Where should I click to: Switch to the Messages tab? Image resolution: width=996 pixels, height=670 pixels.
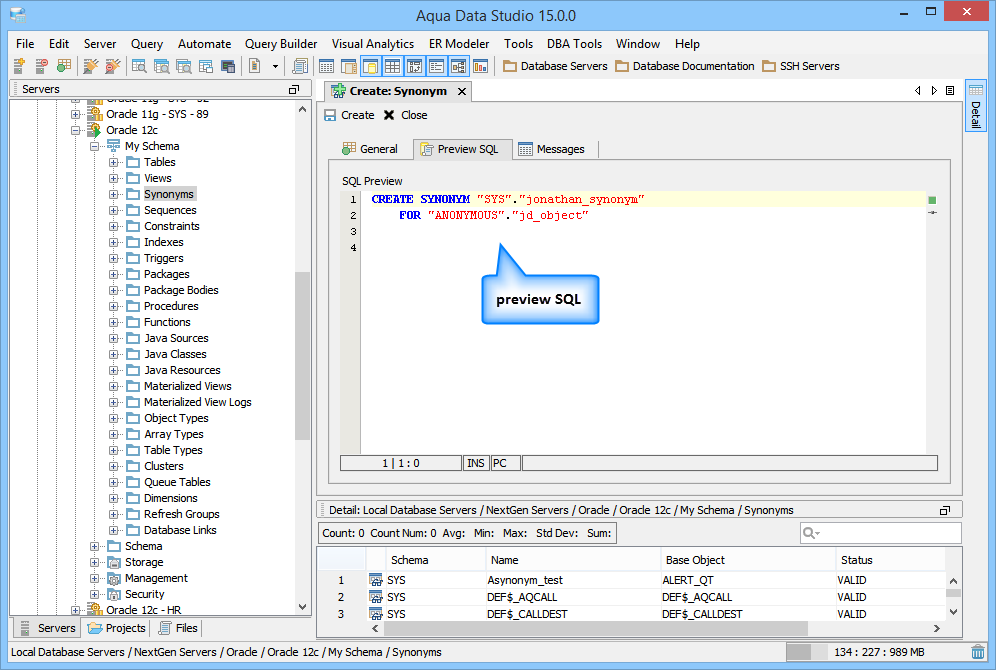pyautogui.click(x=552, y=149)
